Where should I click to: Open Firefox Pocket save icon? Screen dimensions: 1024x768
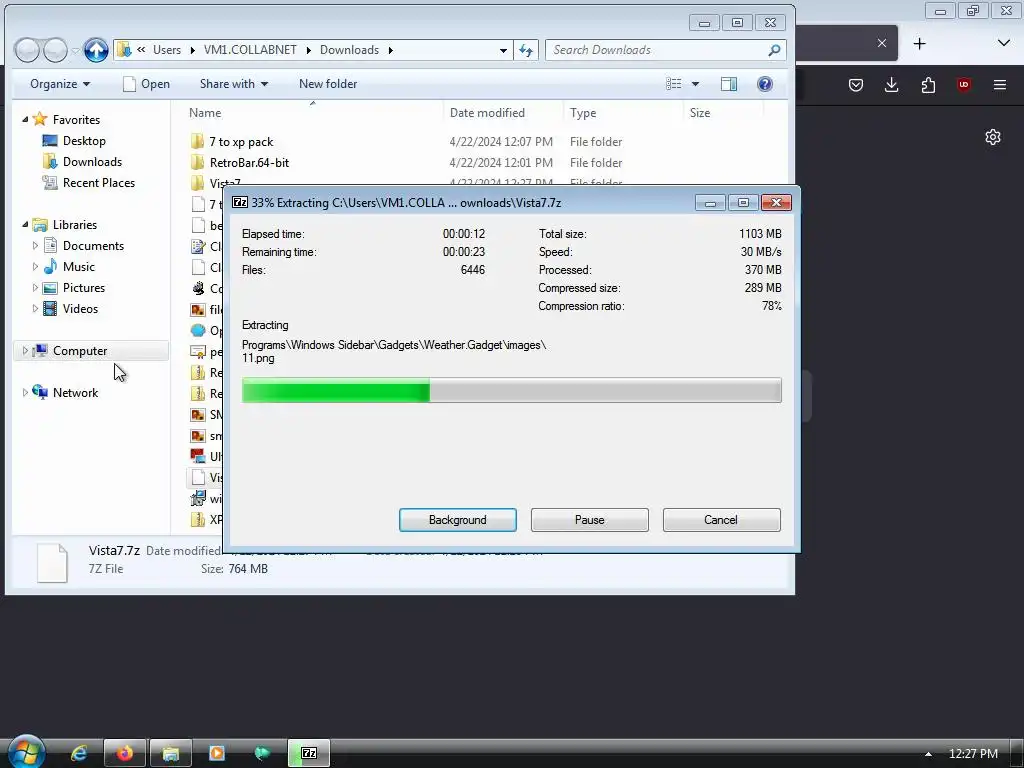coord(856,85)
